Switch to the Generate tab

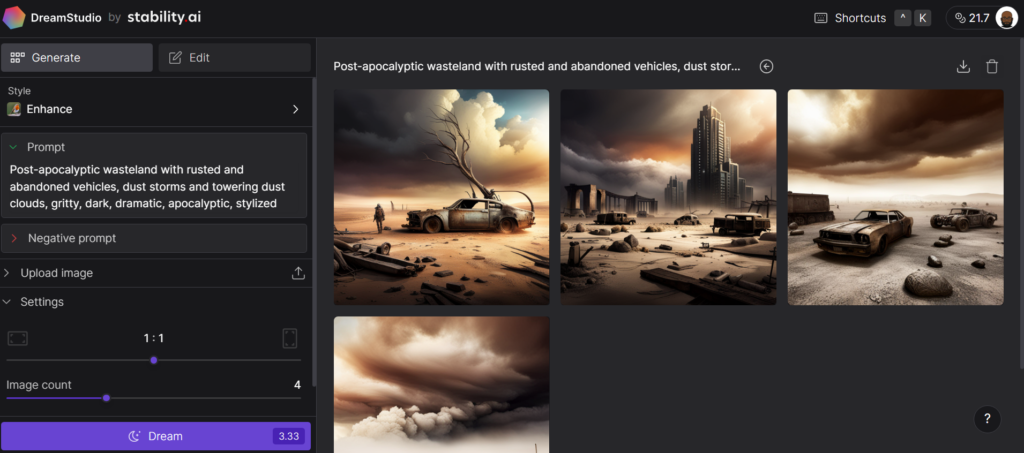click(x=77, y=58)
